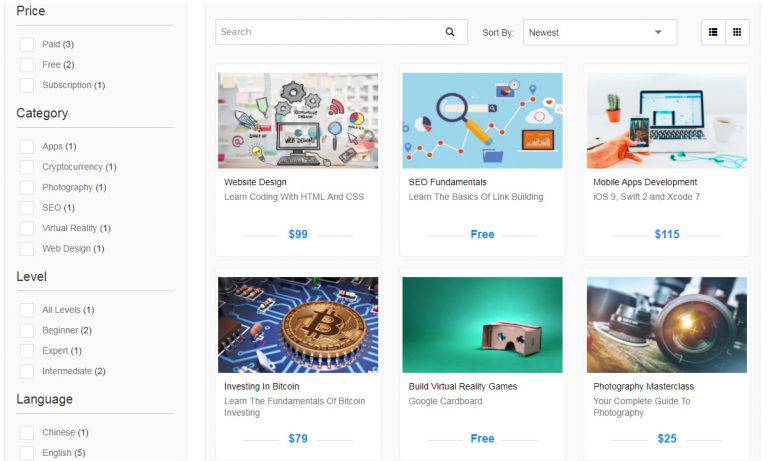
Task: Filter by Cryptocurrency category
Action: point(27,167)
